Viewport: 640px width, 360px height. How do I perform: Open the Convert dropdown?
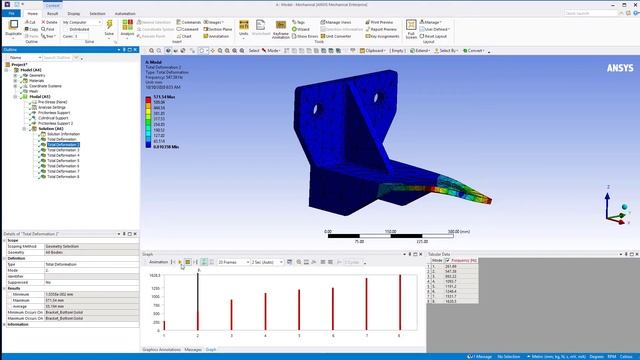click(473, 51)
